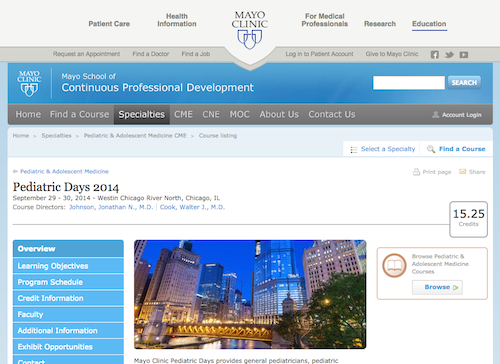Image resolution: width=500 pixels, height=364 pixels.
Task: Open Patient Care in the top navigation
Action: [109, 24]
